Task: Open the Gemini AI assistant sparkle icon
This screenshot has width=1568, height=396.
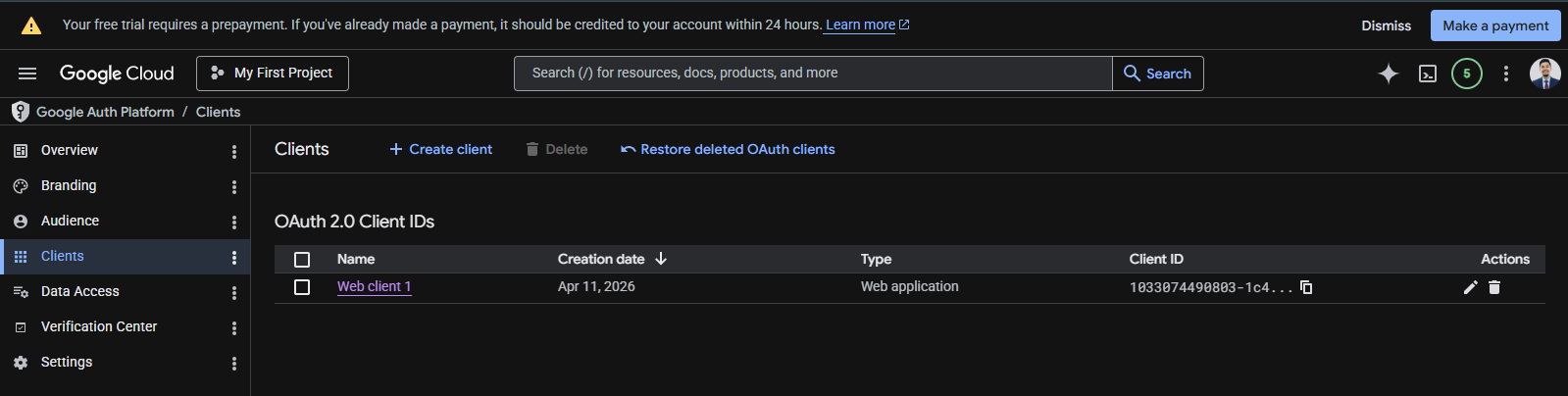Action: click(1388, 74)
